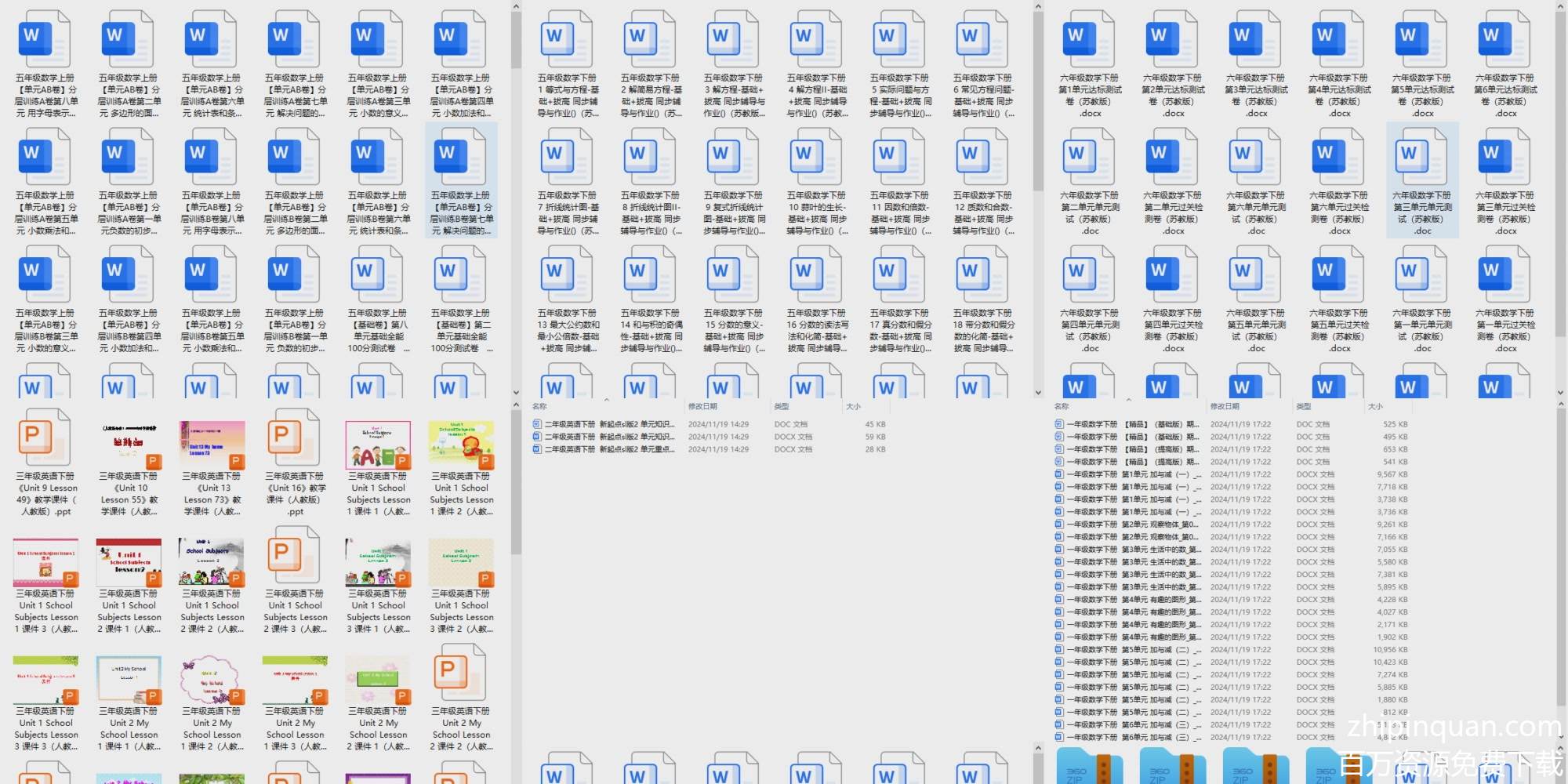
Task: Click highlighted 六年级数学下册 第三单元单元测试 doc
Action: (1422, 160)
